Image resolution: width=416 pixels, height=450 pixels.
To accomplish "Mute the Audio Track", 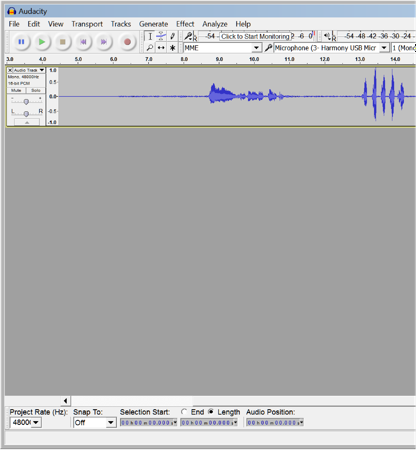I will tap(16, 90).
